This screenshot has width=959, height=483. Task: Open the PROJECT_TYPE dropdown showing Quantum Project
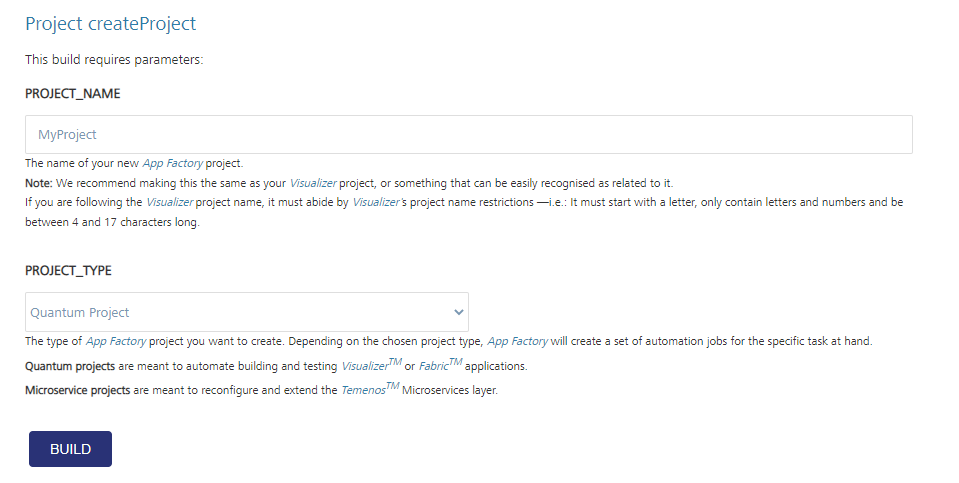click(246, 312)
